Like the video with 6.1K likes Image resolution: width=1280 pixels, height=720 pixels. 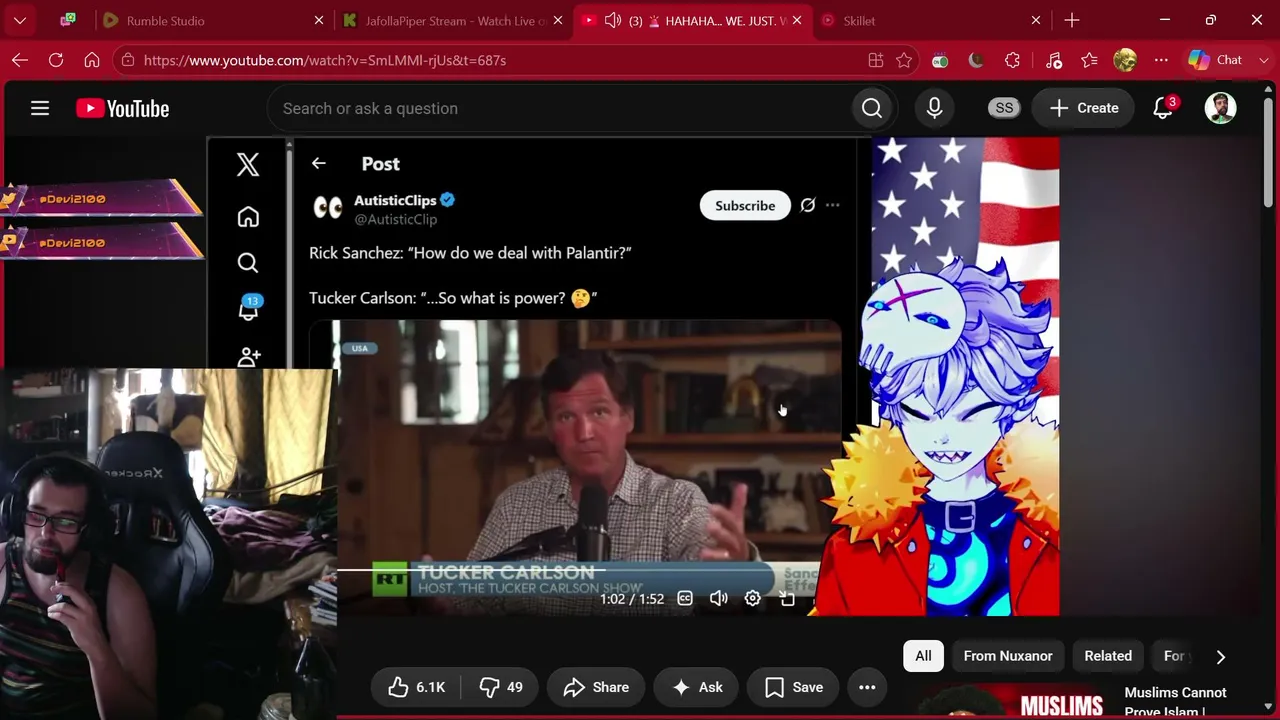pos(417,687)
